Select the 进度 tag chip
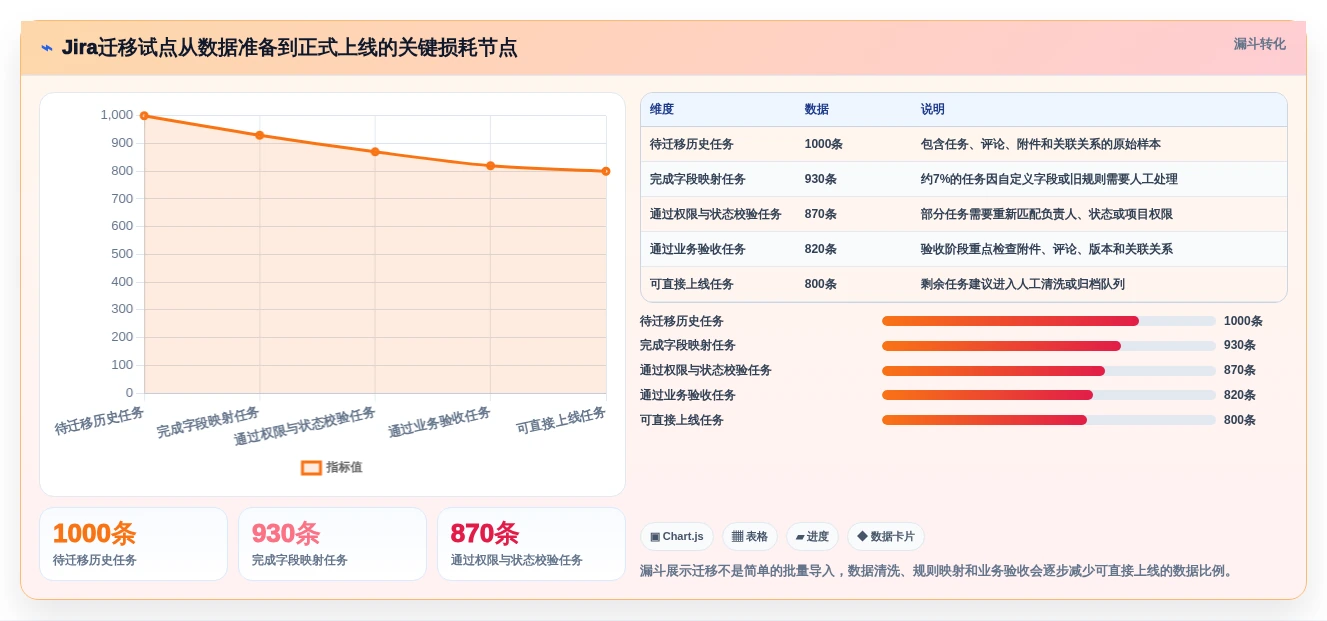This screenshot has width=1327, height=621. pyautogui.click(x=812, y=537)
